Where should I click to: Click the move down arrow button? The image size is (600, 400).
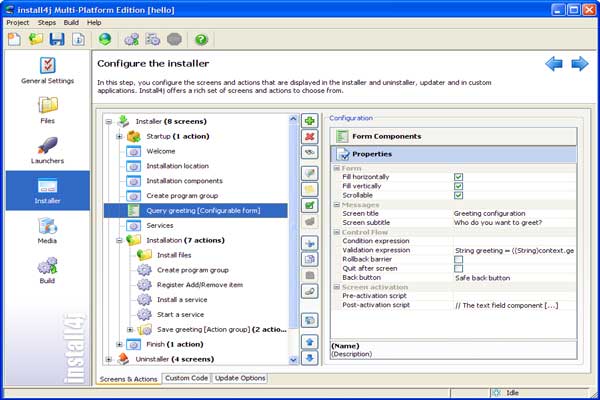pos(310,357)
